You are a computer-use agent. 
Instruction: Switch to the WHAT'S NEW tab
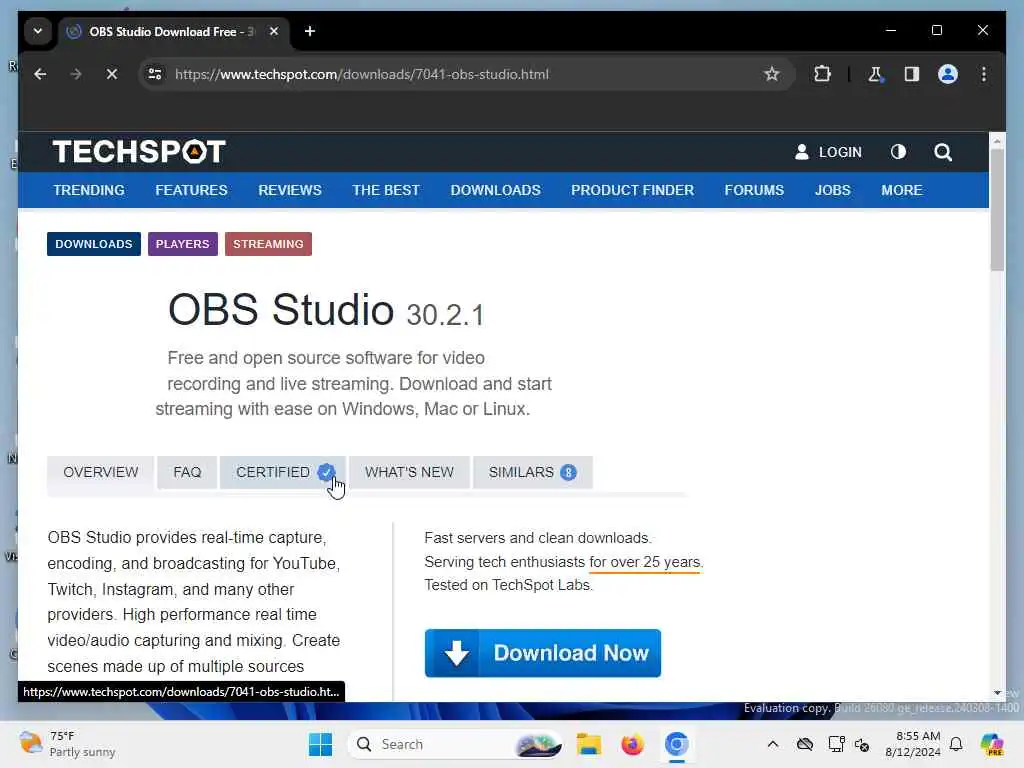pyautogui.click(x=409, y=472)
